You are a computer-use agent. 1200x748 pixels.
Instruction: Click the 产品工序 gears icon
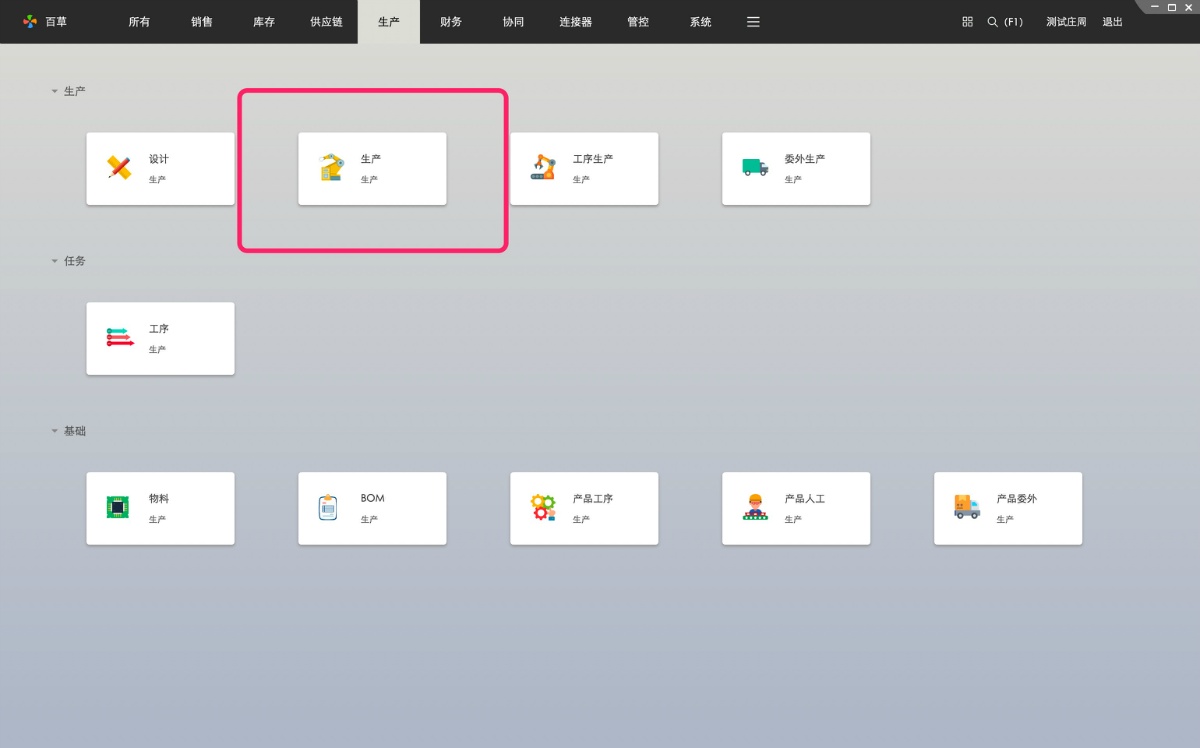(543, 508)
